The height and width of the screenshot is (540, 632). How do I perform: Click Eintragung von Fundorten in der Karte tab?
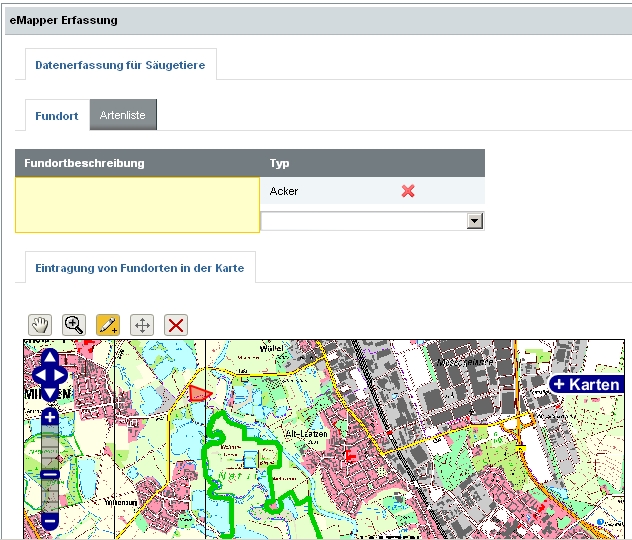(x=139, y=267)
